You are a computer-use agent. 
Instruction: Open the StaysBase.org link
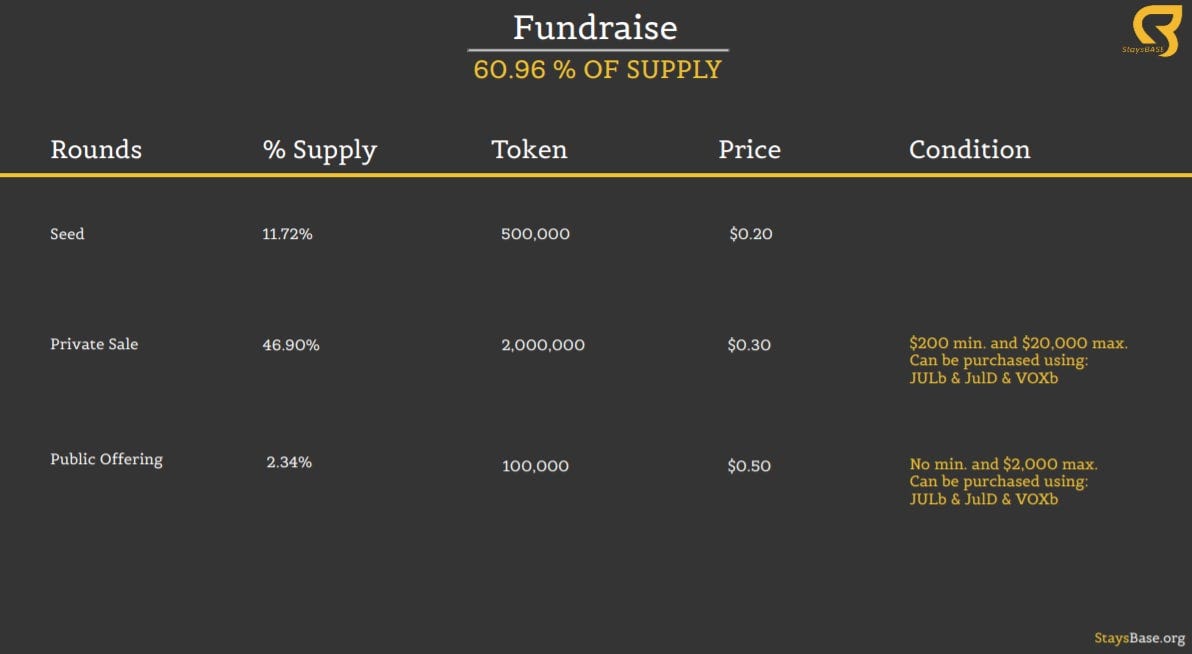pos(1140,638)
